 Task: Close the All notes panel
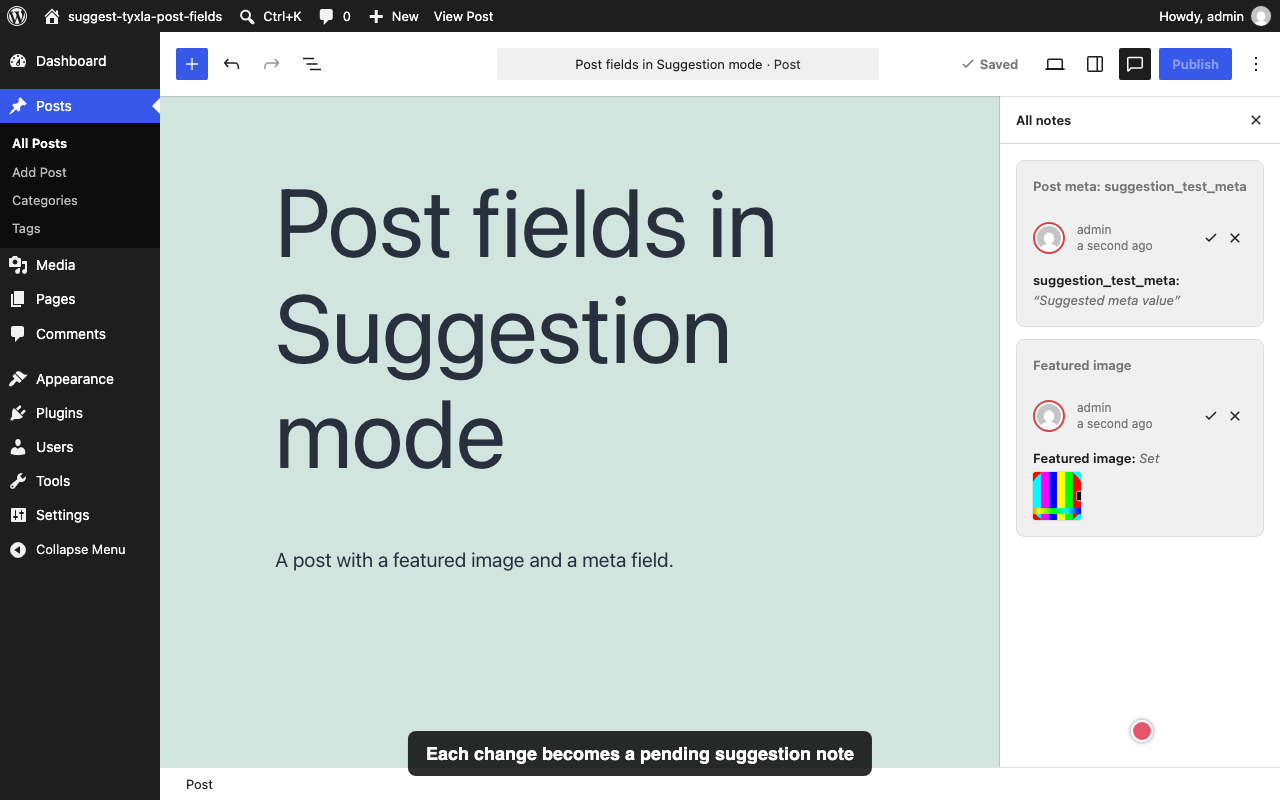coord(1256,120)
